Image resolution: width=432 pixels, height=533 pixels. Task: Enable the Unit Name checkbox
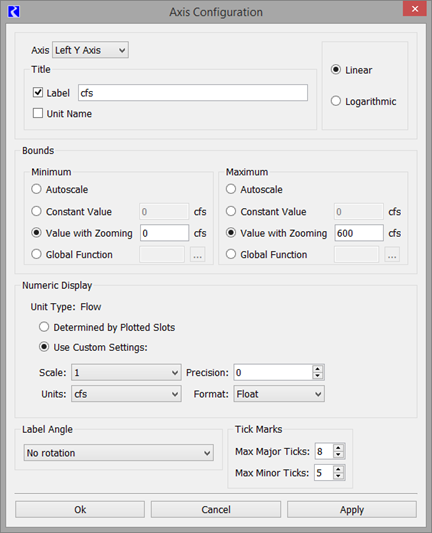38,113
